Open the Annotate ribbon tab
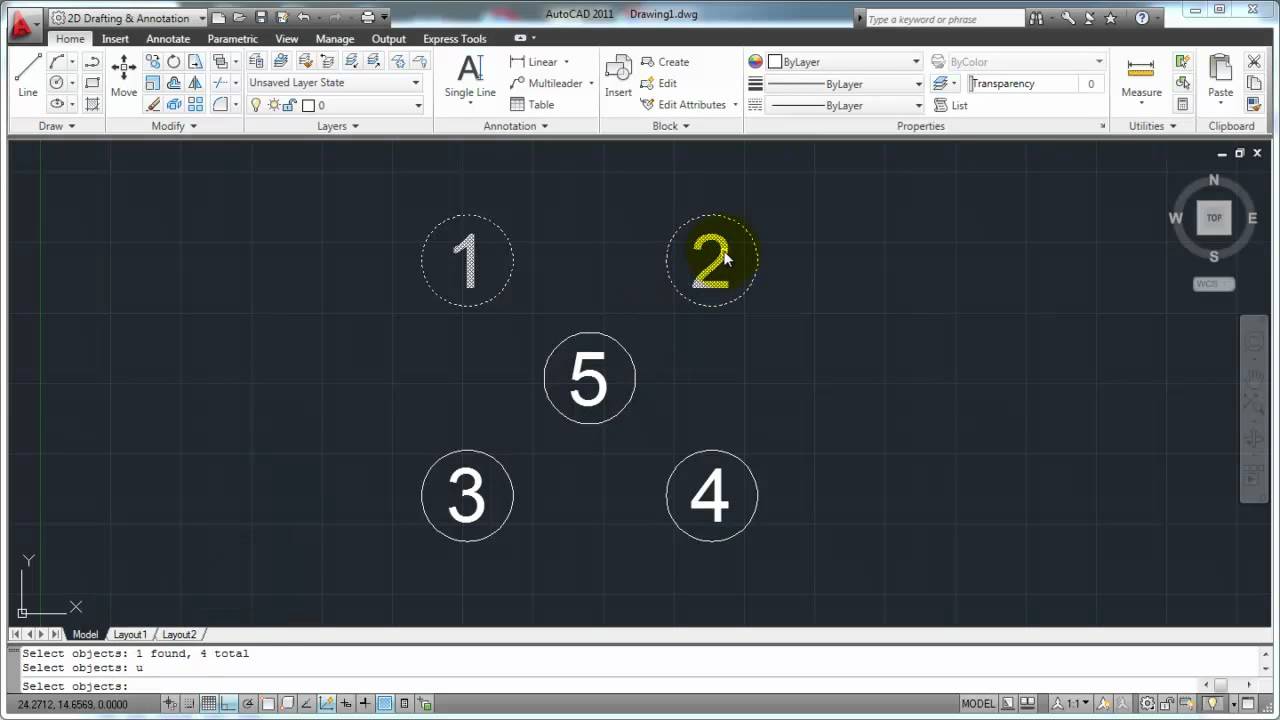 [168, 39]
